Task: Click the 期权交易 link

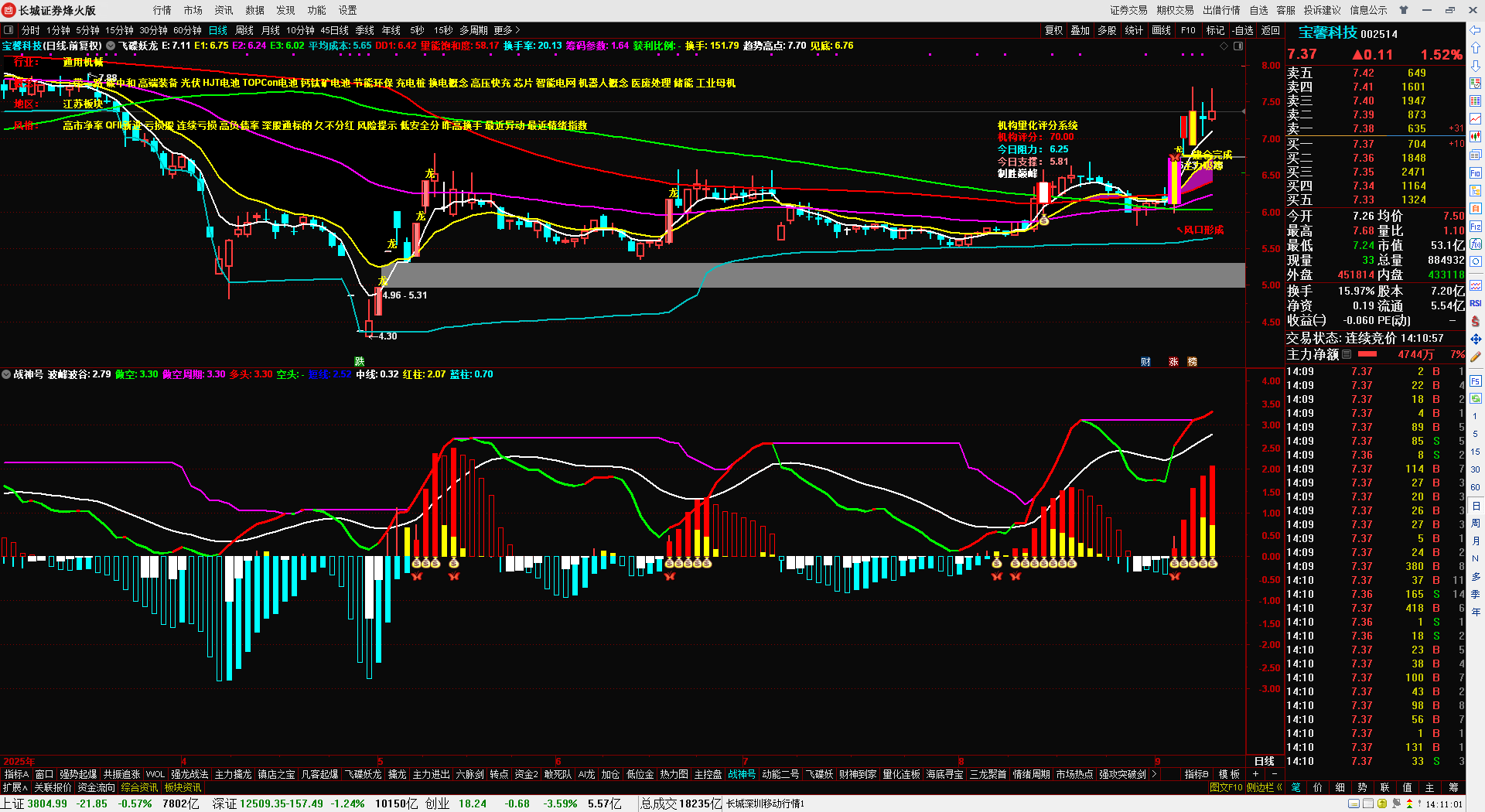Action: pos(1175,10)
